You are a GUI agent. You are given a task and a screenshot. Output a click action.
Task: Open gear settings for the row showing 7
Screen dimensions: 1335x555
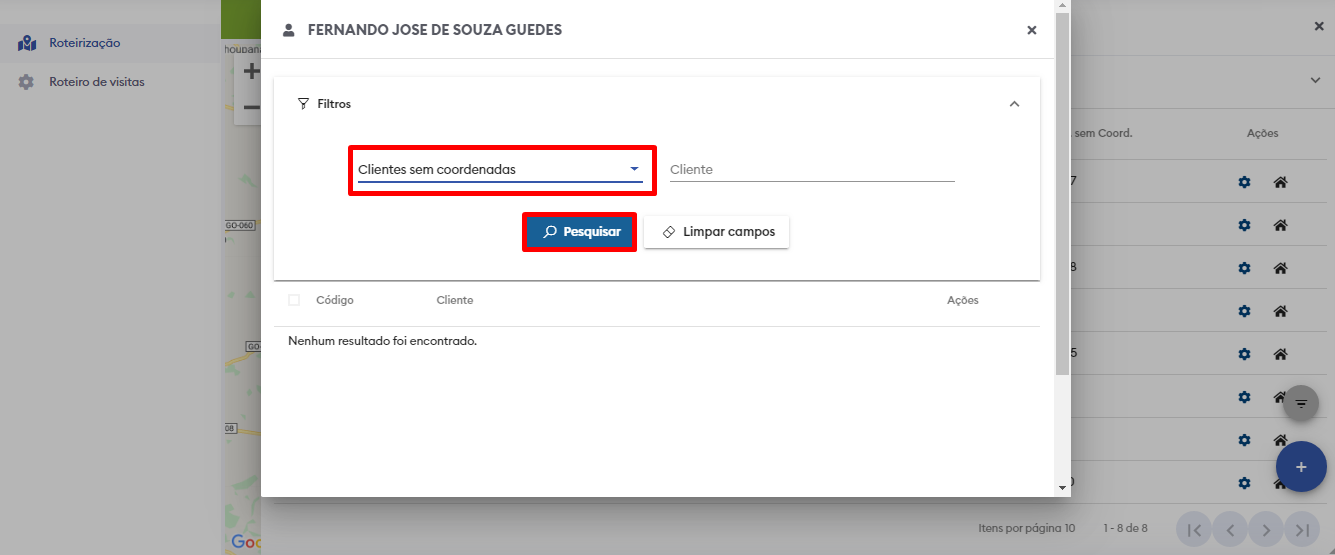[x=1244, y=182]
